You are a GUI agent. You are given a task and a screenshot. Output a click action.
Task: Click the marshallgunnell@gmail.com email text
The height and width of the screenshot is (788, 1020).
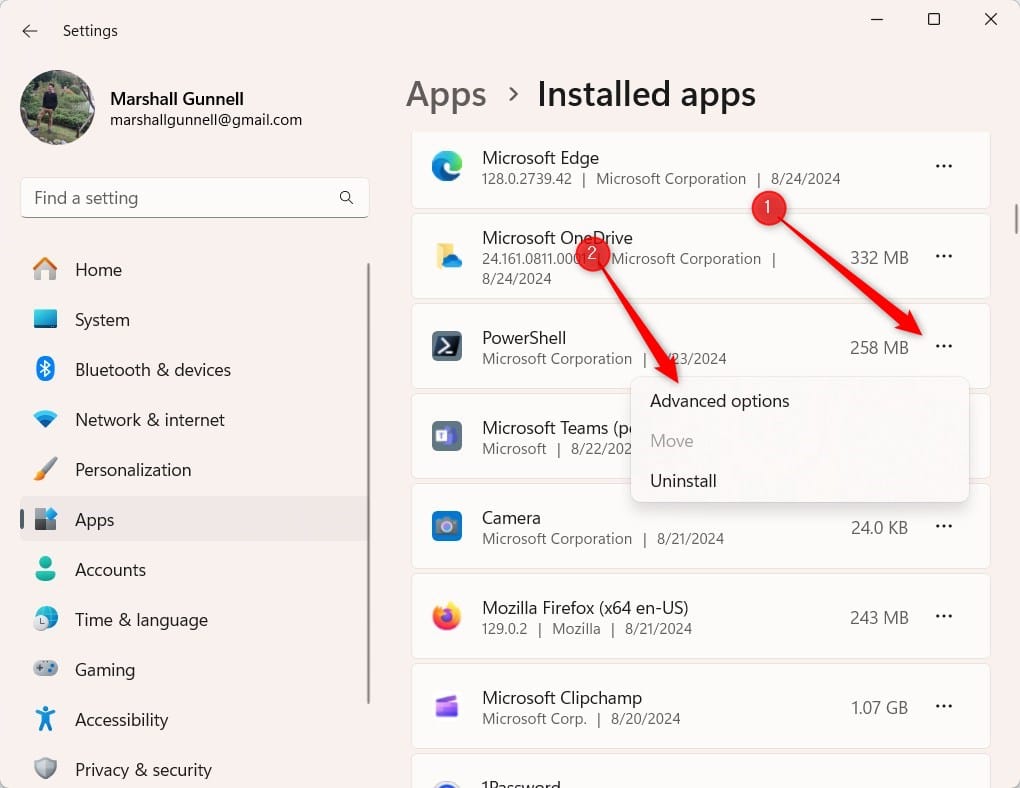(206, 120)
